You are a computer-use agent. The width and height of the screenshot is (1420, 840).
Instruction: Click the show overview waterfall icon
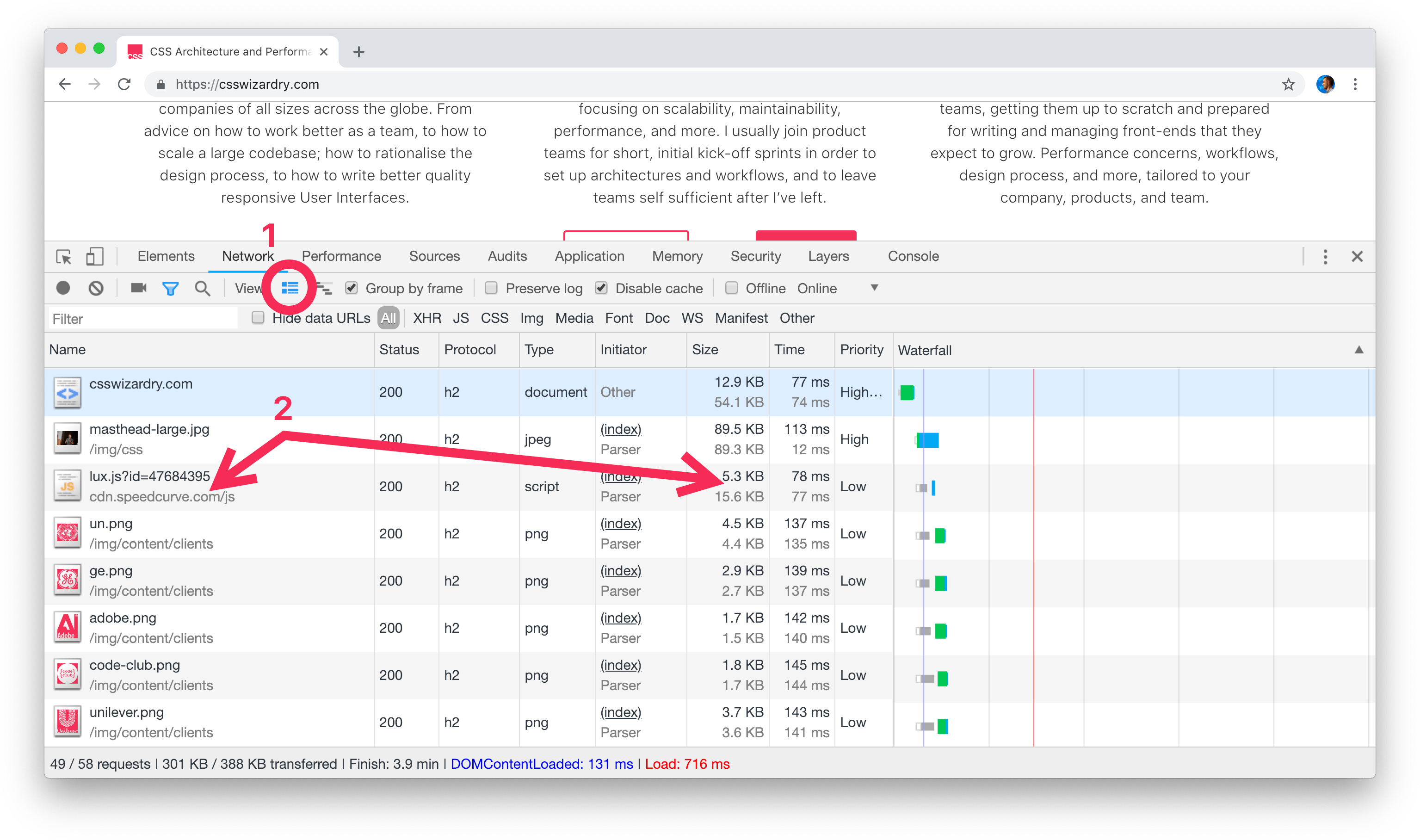pos(324,289)
